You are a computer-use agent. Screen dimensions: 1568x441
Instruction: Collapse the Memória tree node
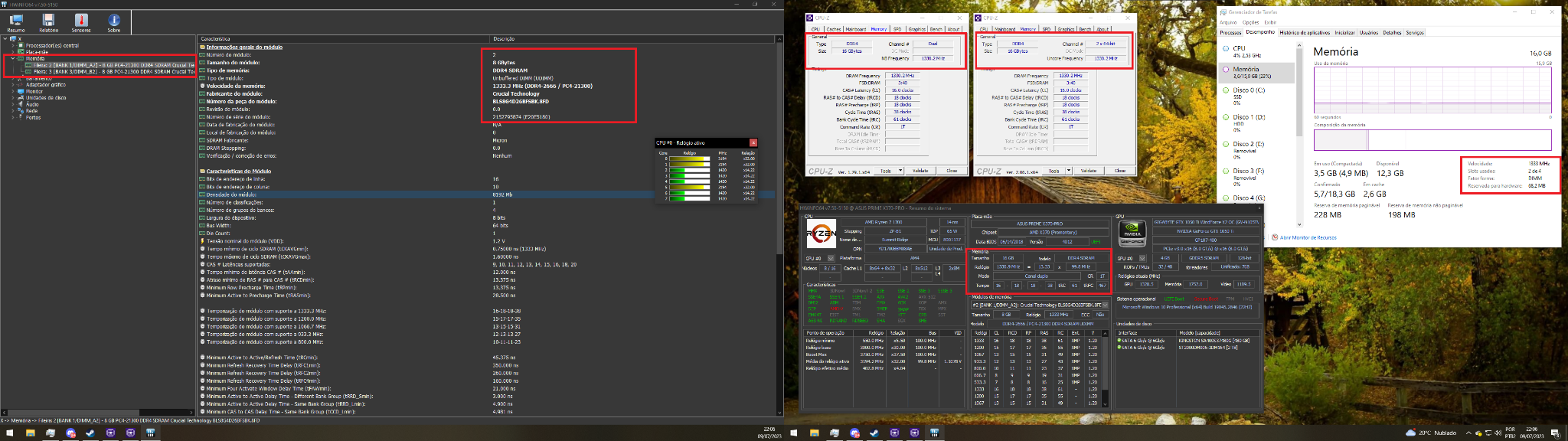point(14,58)
